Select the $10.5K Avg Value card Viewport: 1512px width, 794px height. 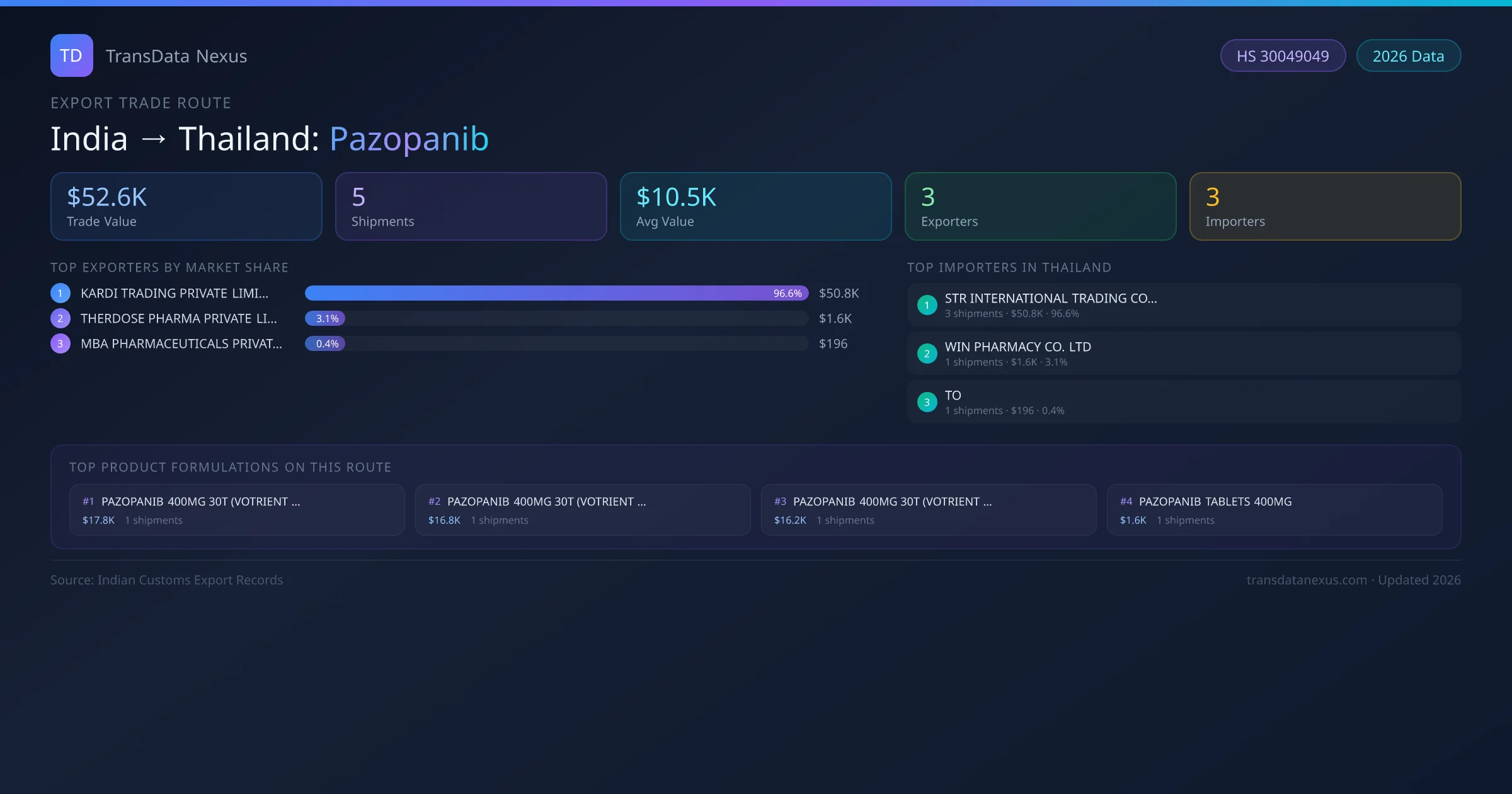[x=755, y=207]
